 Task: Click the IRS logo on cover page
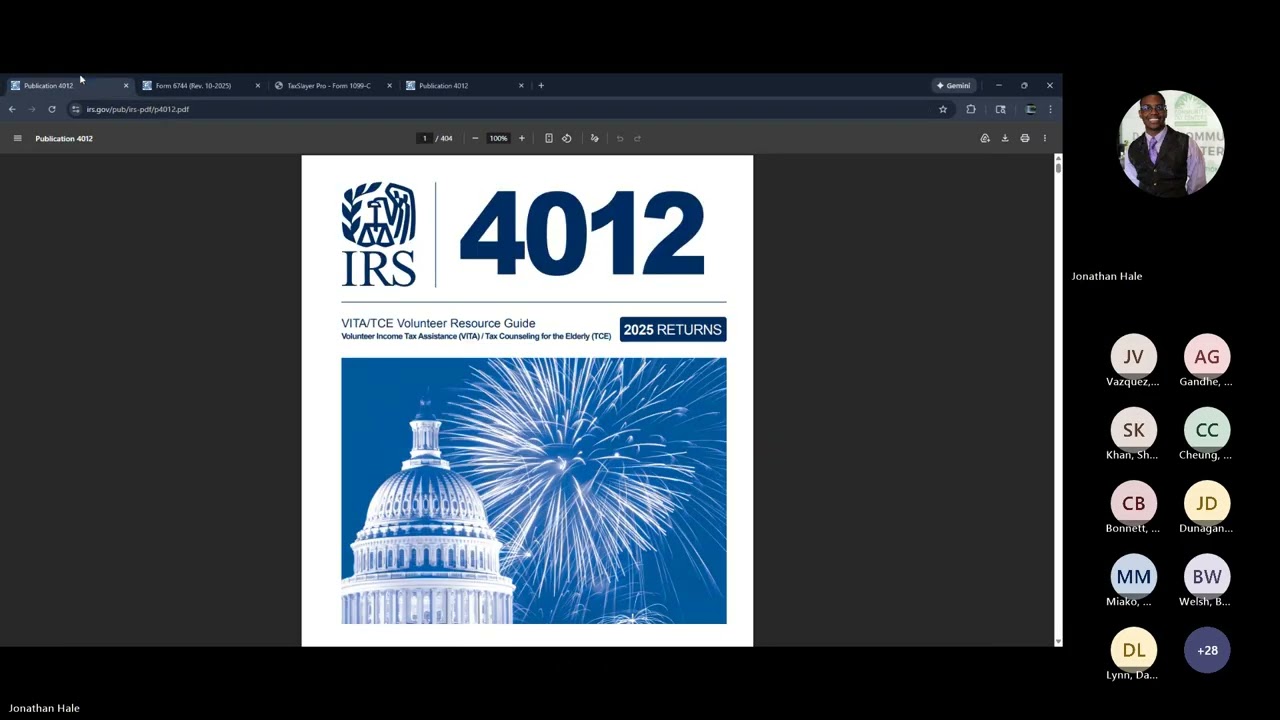pyautogui.click(x=379, y=234)
